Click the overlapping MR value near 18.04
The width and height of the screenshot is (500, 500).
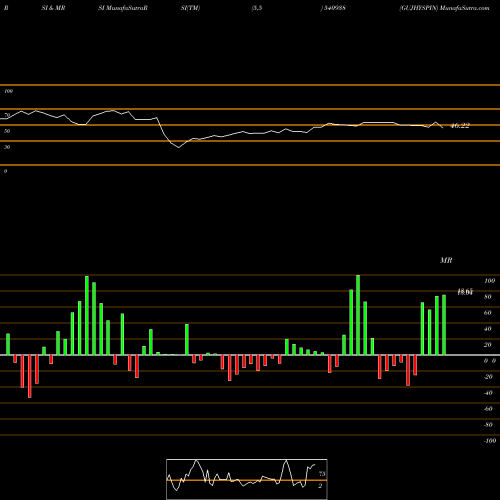(465, 292)
